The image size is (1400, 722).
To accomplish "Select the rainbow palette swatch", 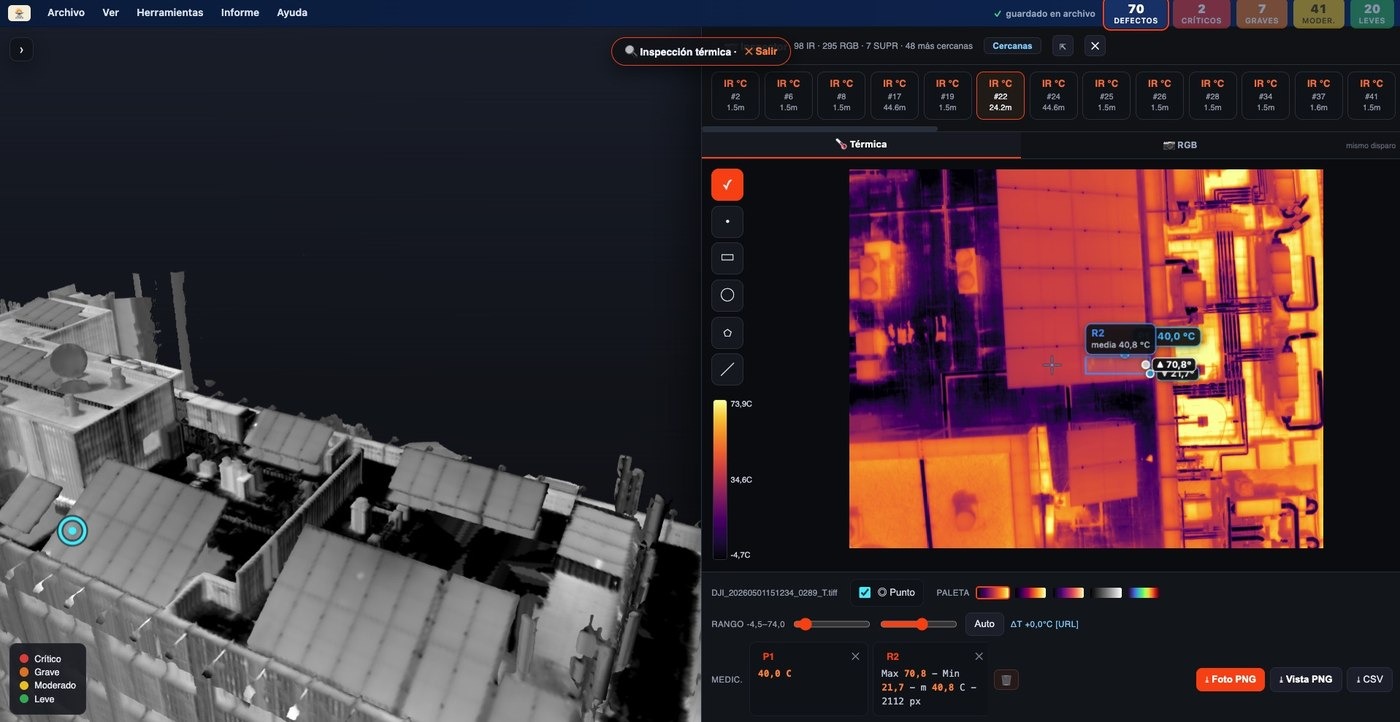I will 1145,593.
